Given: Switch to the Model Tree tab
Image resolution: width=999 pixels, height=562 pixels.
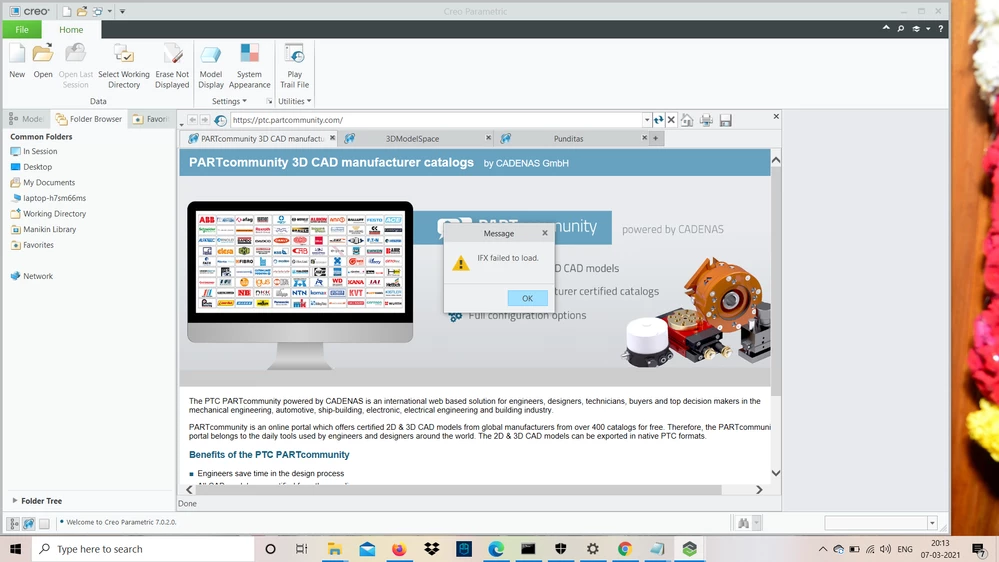Looking at the screenshot, I should pos(26,119).
